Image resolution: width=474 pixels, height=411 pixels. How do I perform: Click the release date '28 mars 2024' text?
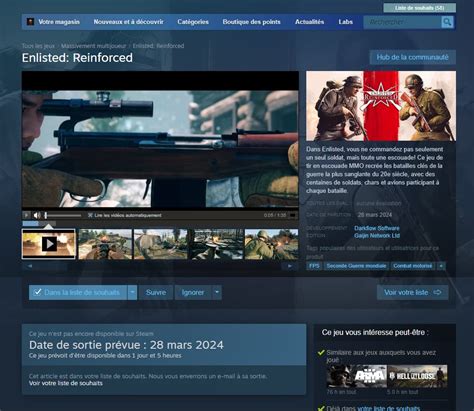(375, 215)
